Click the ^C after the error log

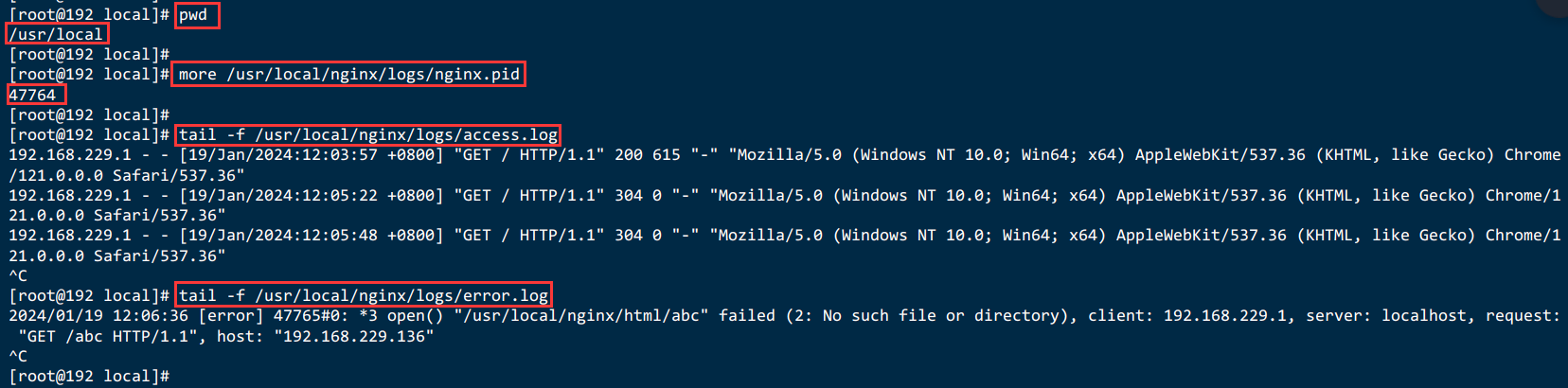pos(18,357)
